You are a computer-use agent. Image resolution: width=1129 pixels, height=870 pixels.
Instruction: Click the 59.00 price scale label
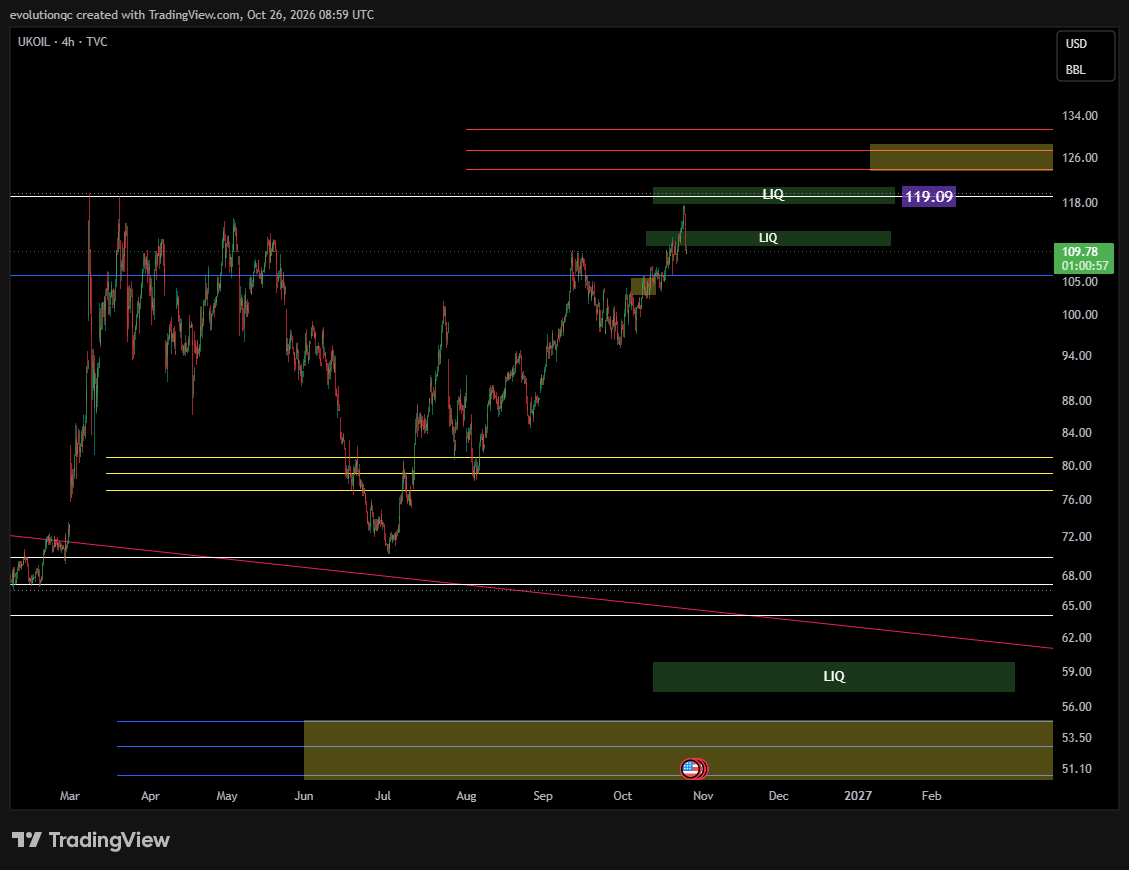point(1076,672)
